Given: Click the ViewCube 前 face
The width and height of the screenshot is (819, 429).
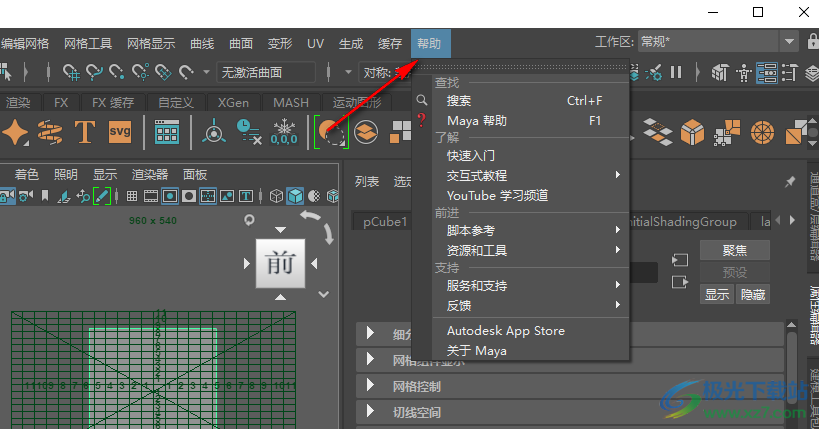Looking at the screenshot, I should 280,263.
